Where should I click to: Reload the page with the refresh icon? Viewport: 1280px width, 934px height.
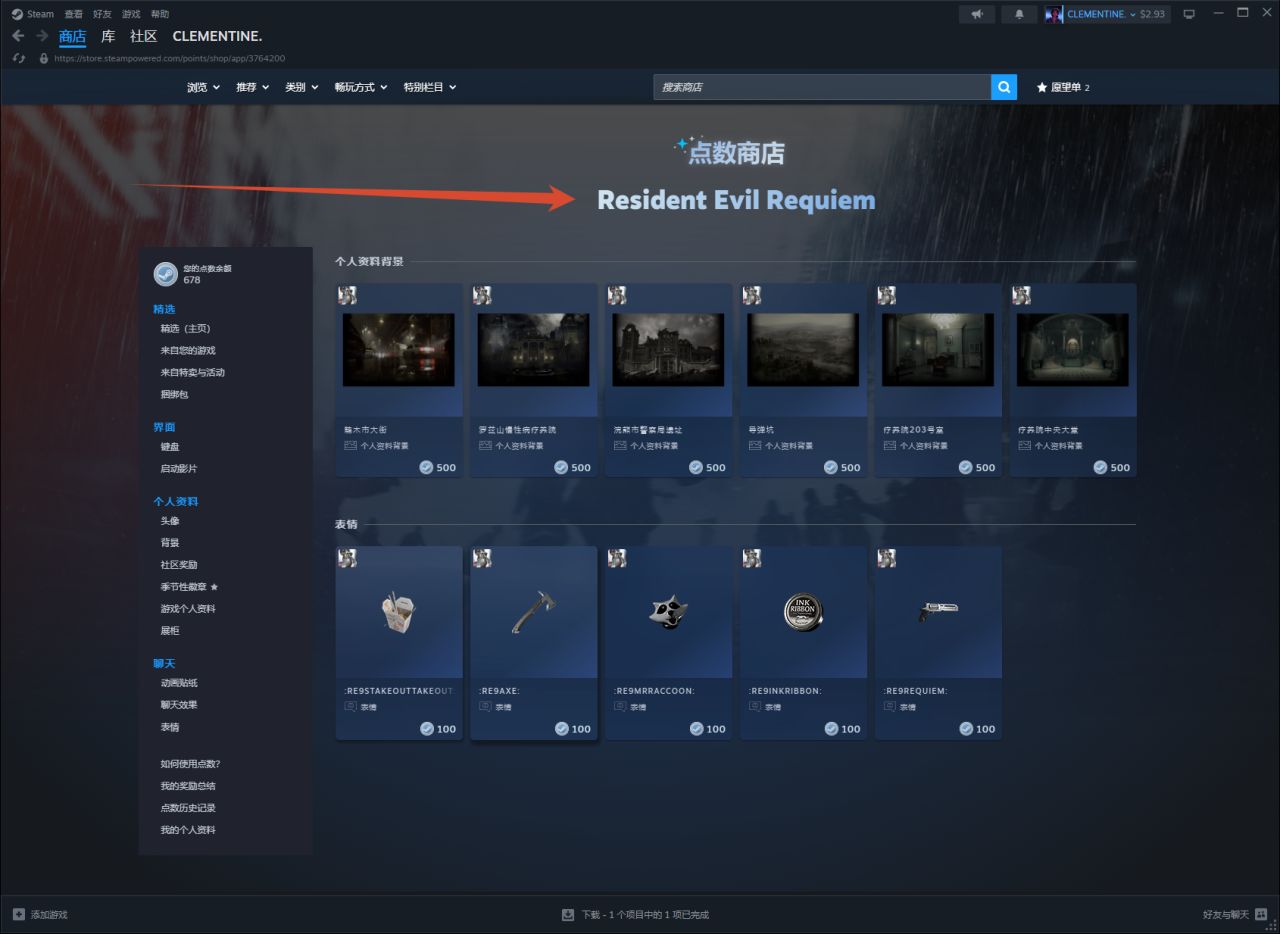pos(18,58)
